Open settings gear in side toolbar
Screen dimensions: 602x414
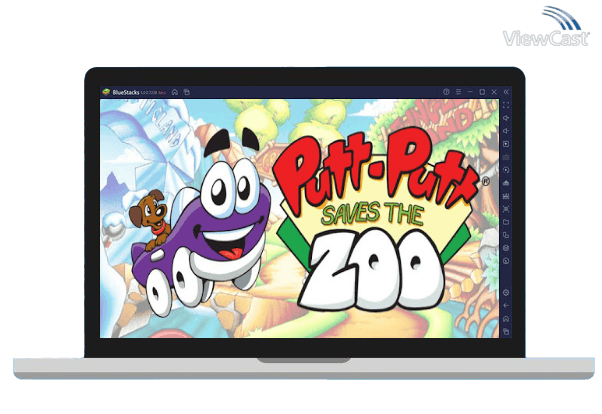[506, 293]
